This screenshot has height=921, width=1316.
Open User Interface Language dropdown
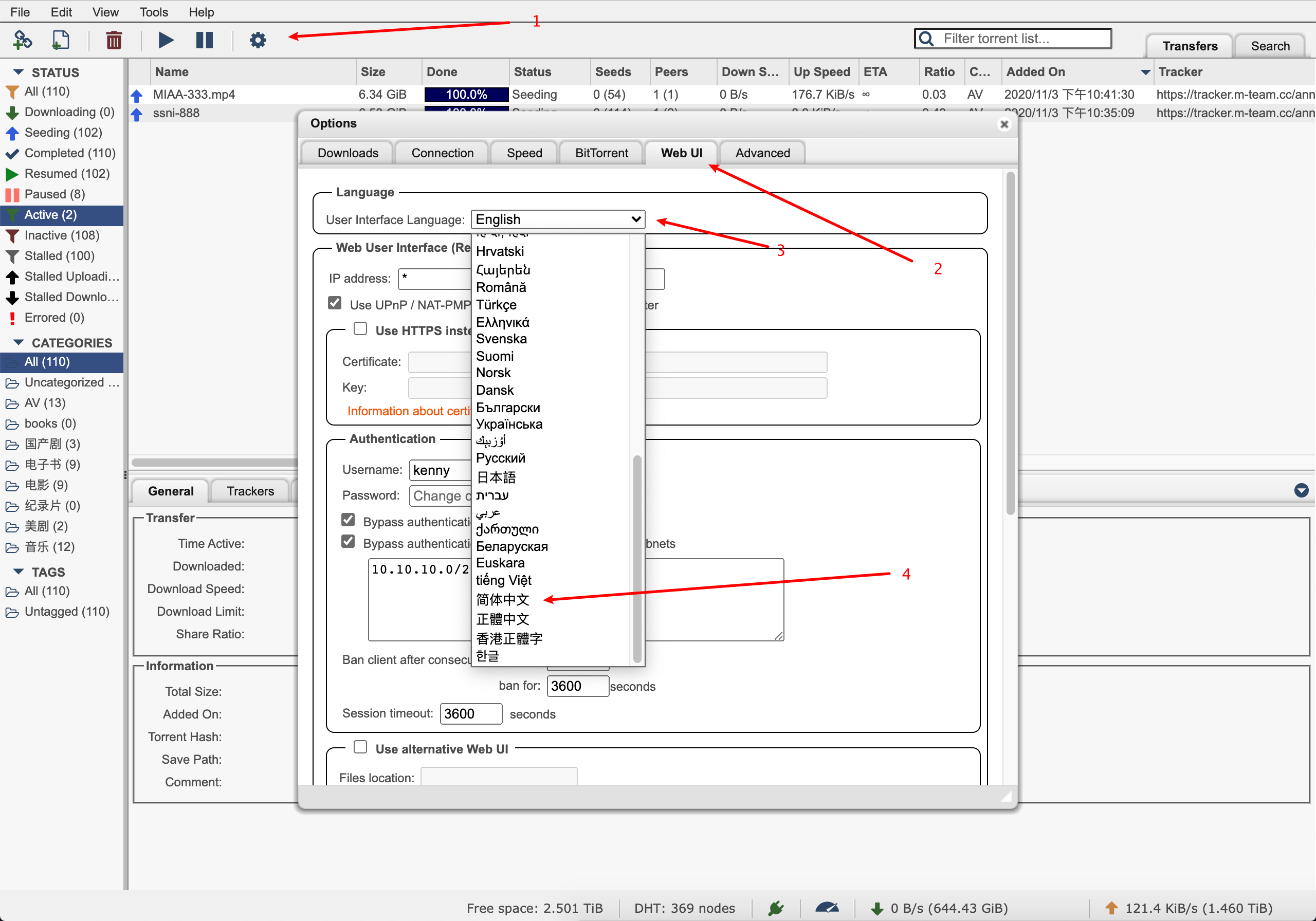click(558, 219)
